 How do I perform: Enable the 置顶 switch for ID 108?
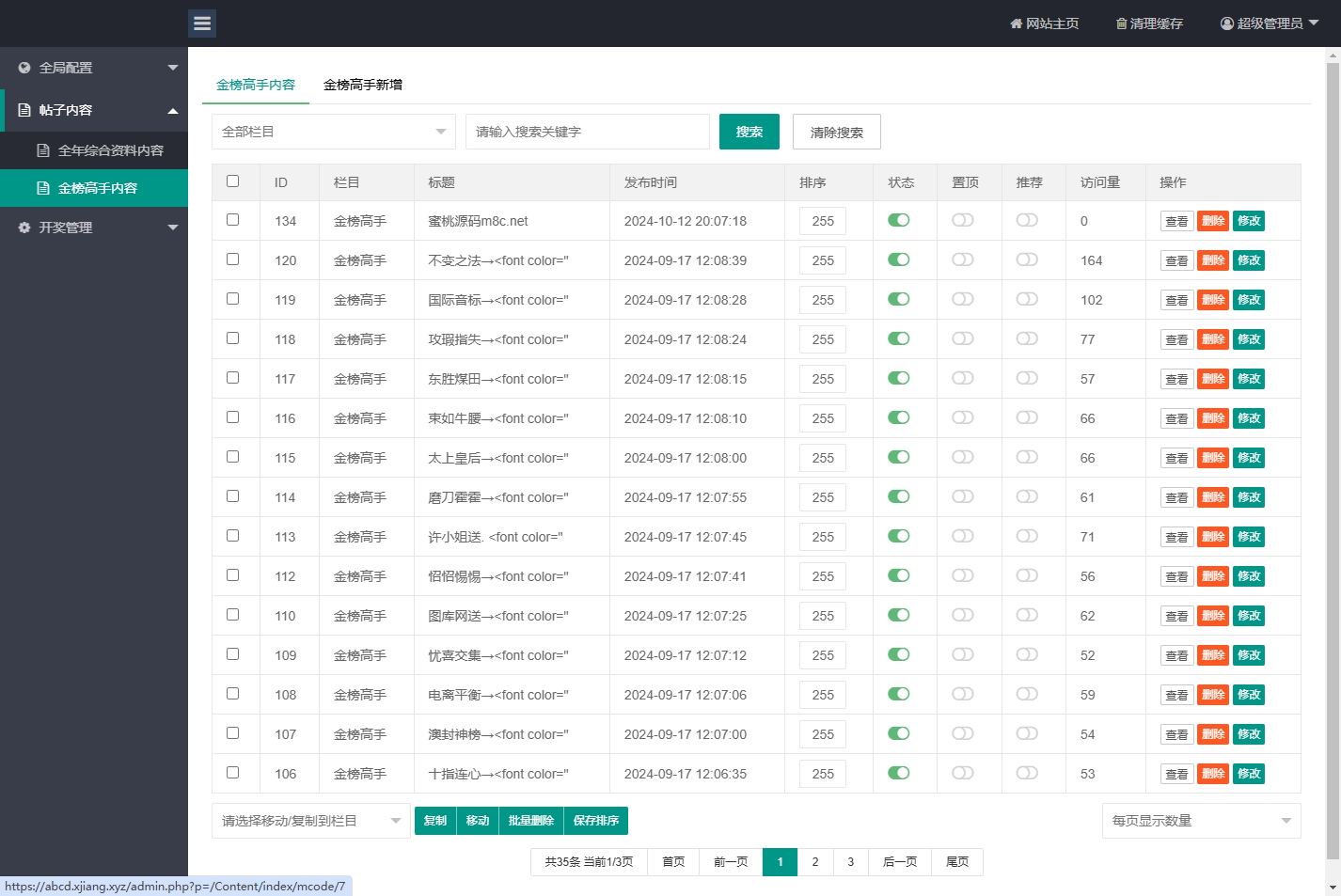click(963, 694)
